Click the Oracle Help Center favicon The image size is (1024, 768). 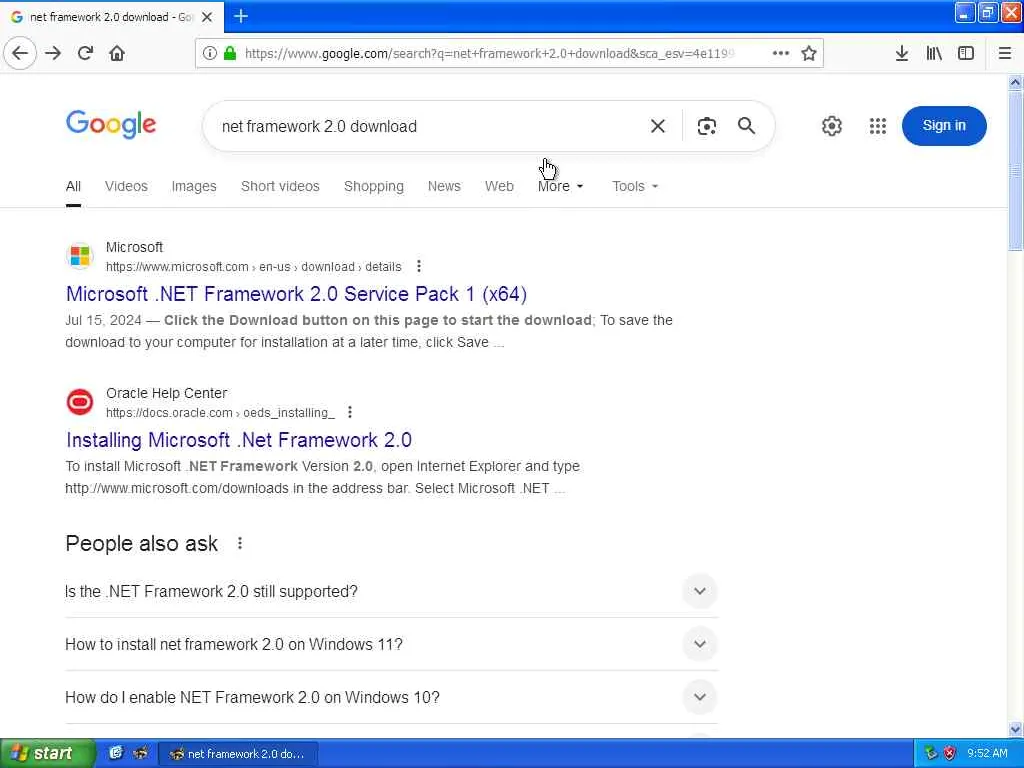(80, 402)
